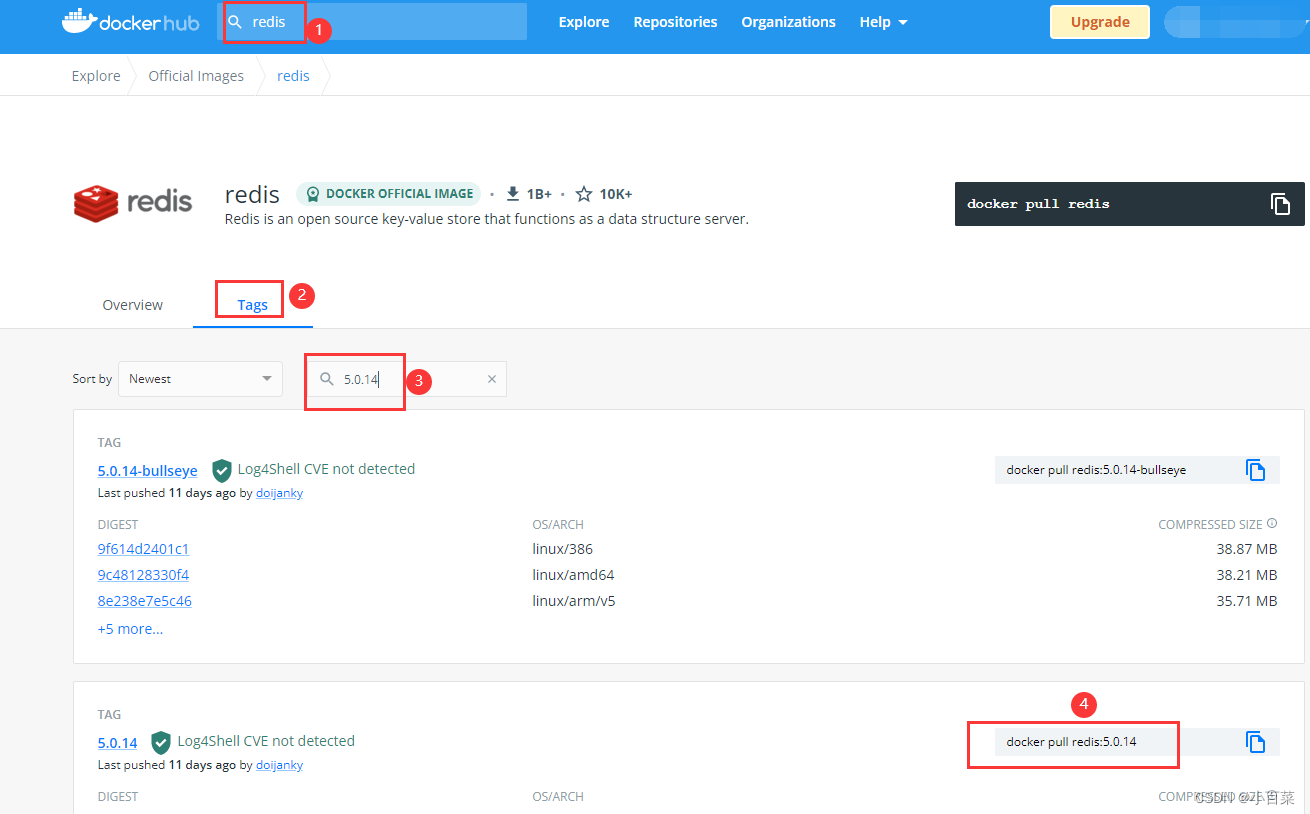Click 'Log4Shell CVE not detected' for 5.0.14-bullseye
The image size is (1310, 814).
326,469
